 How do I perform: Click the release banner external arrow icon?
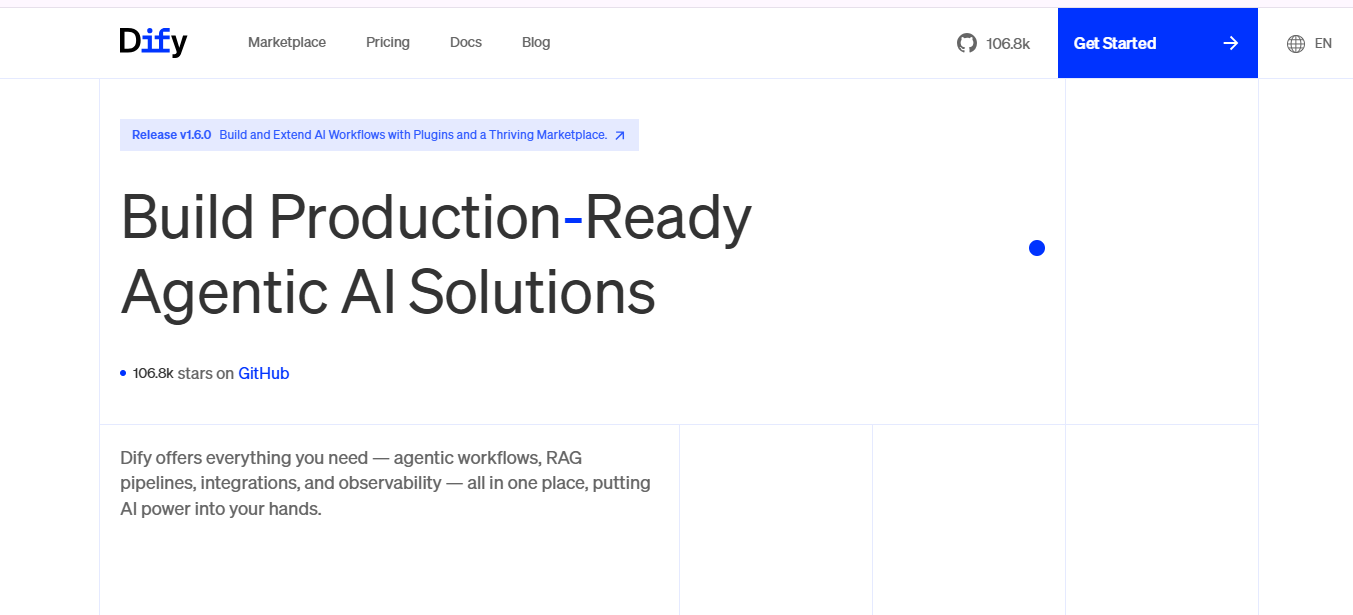[620, 135]
